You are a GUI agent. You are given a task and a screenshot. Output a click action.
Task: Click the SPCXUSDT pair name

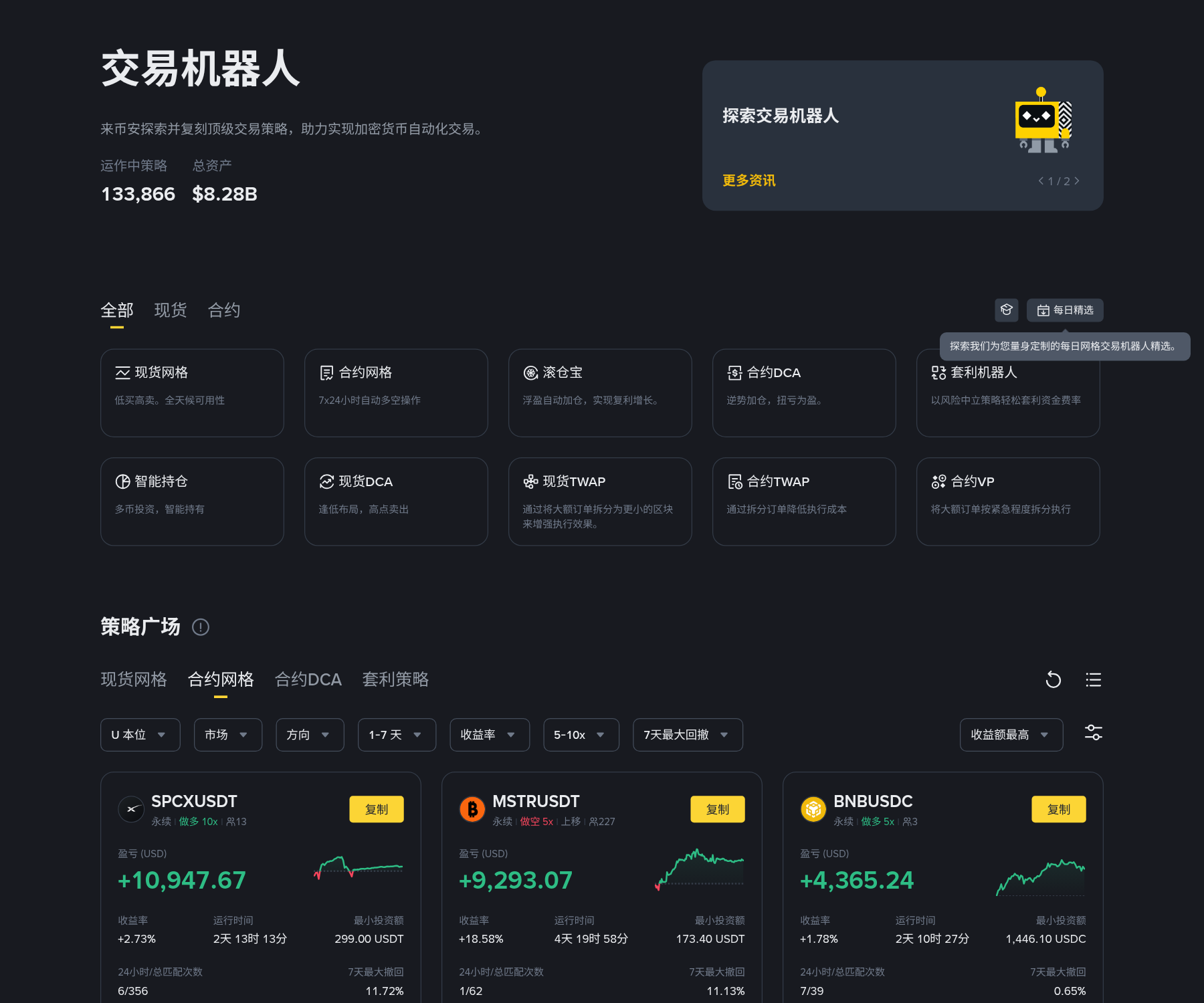[x=194, y=801]
